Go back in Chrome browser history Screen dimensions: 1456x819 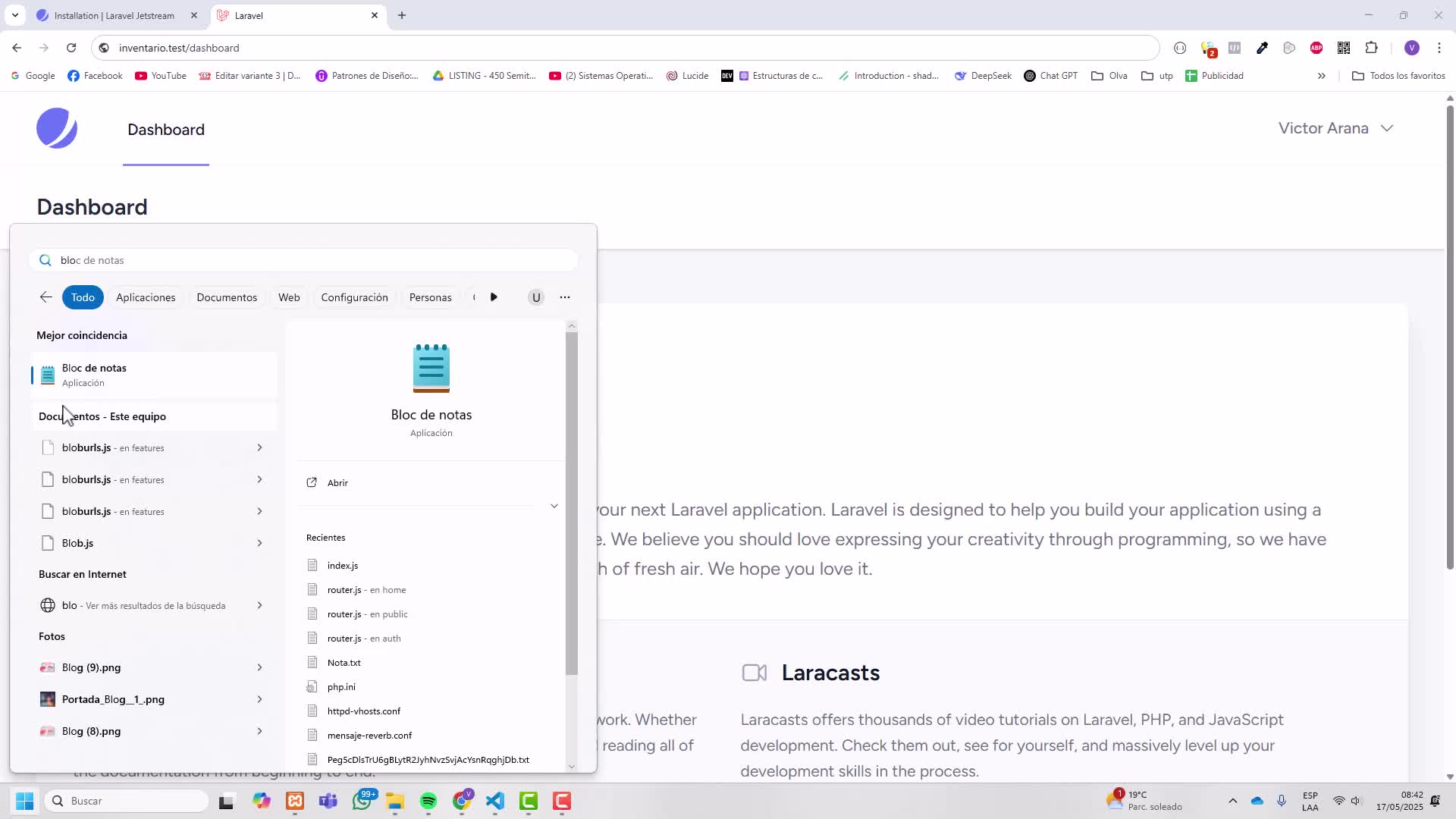pyautogui.click(x=17, y=48)
